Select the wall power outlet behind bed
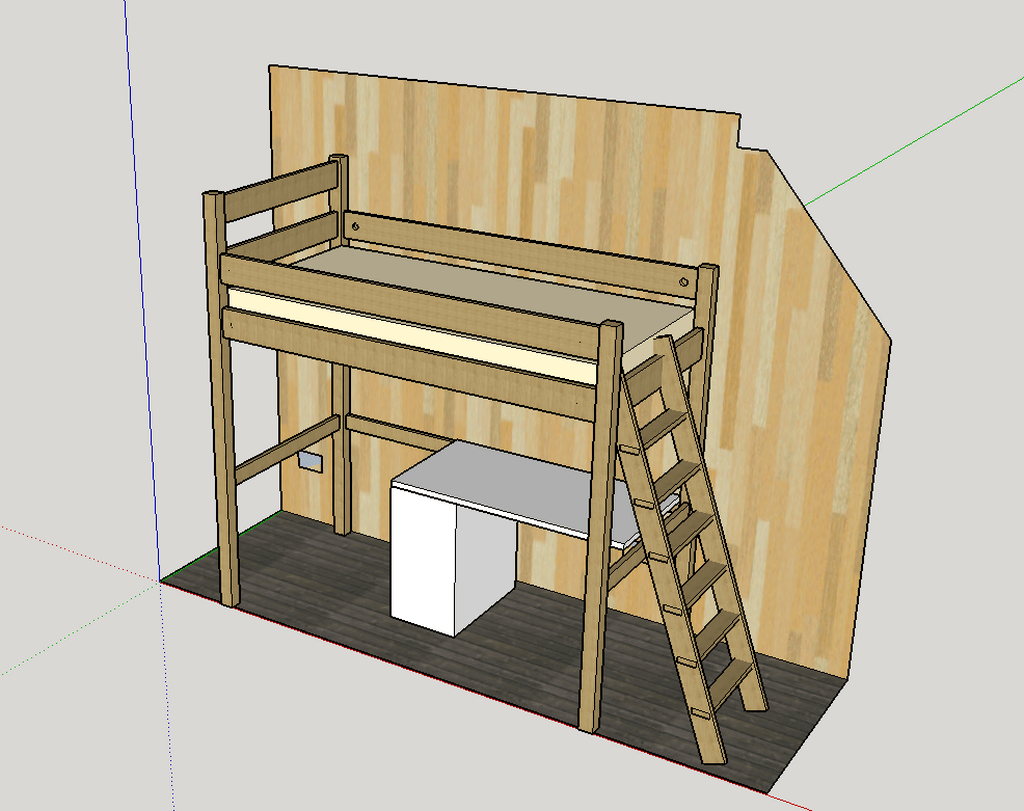Image resolution: width=1024 pixels, height=811 pixels. pyautogui.click(x=310, y=461)
